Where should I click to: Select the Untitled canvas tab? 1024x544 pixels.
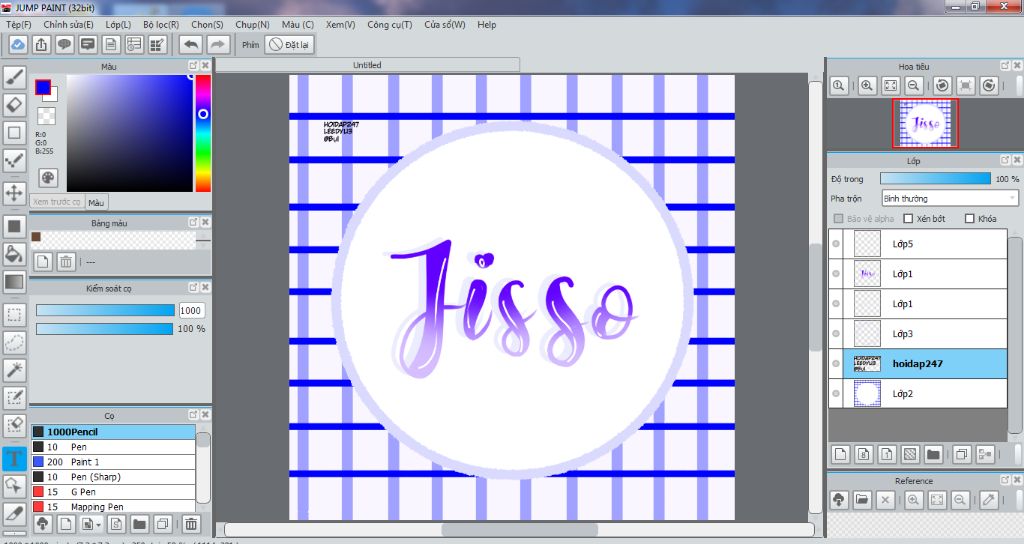tap(367, 65)
